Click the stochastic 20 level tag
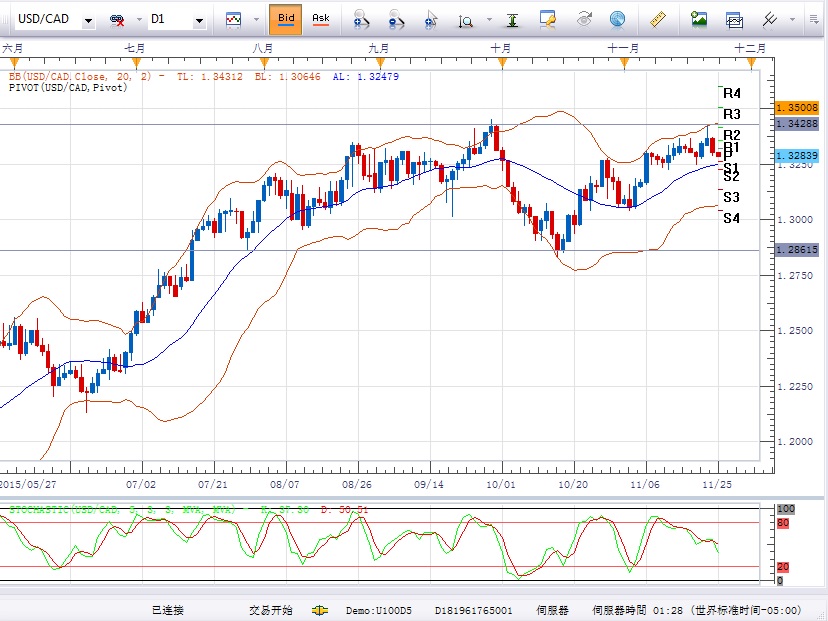This screenshot has height=621, width=828. [x=783, y=567]
